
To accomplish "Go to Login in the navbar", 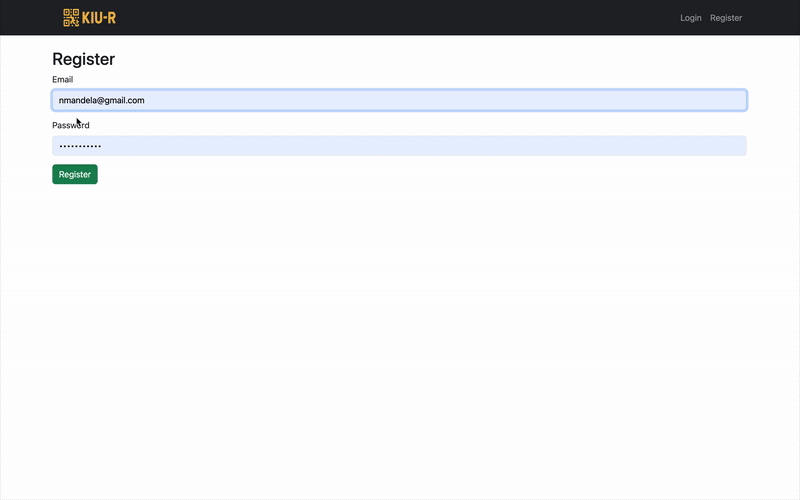I will (690, 18).
